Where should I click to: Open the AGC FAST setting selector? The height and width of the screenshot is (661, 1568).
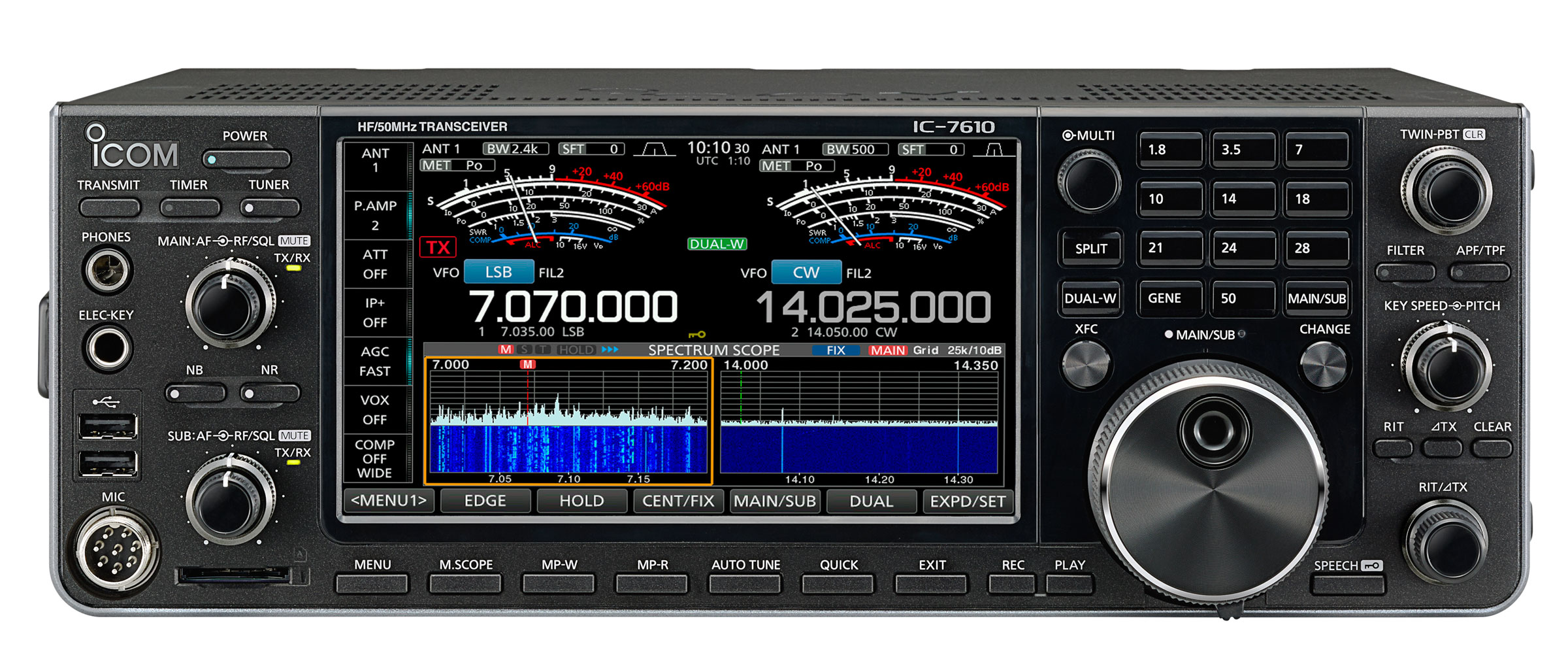tap(375, 361)
